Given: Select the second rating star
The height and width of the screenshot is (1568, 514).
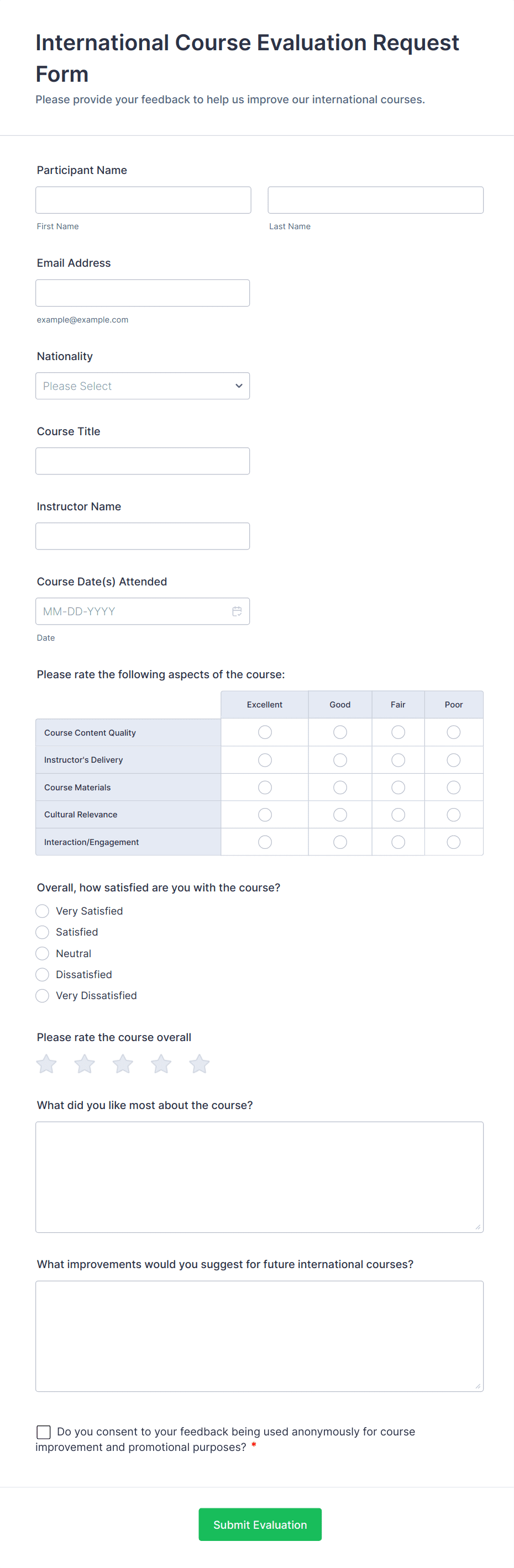Looking at the screenshot, I should (85, 1064).
